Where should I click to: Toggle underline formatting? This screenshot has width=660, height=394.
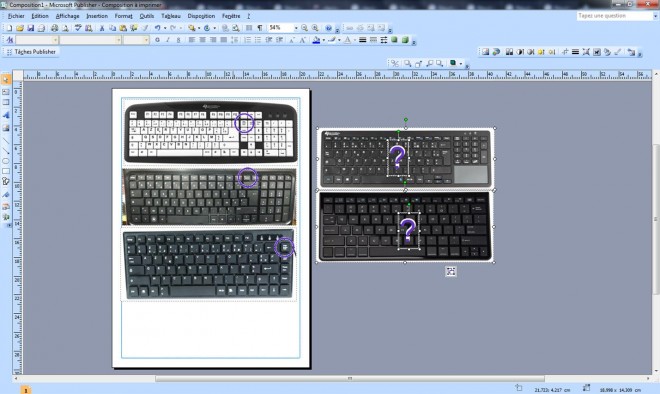(178, 40)
